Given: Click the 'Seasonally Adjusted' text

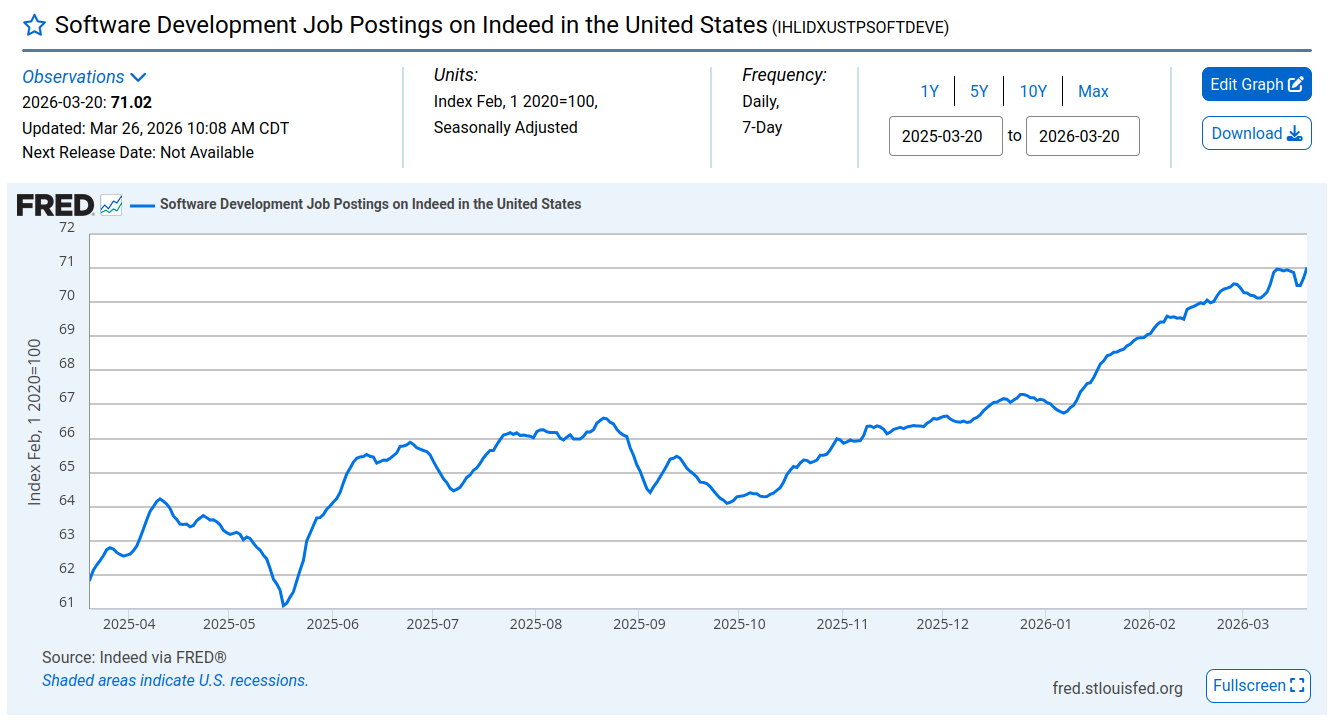Looking at the screenshot, I should (x=506, y=127).
